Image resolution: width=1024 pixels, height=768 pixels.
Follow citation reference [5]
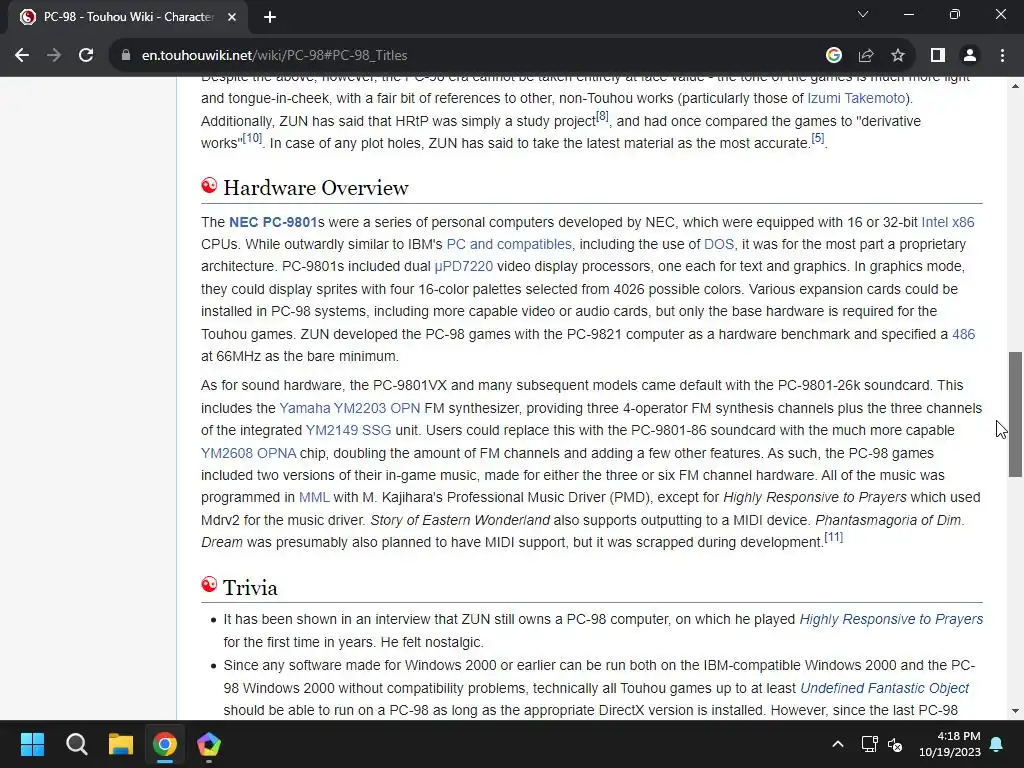click(x=818, y=138)
